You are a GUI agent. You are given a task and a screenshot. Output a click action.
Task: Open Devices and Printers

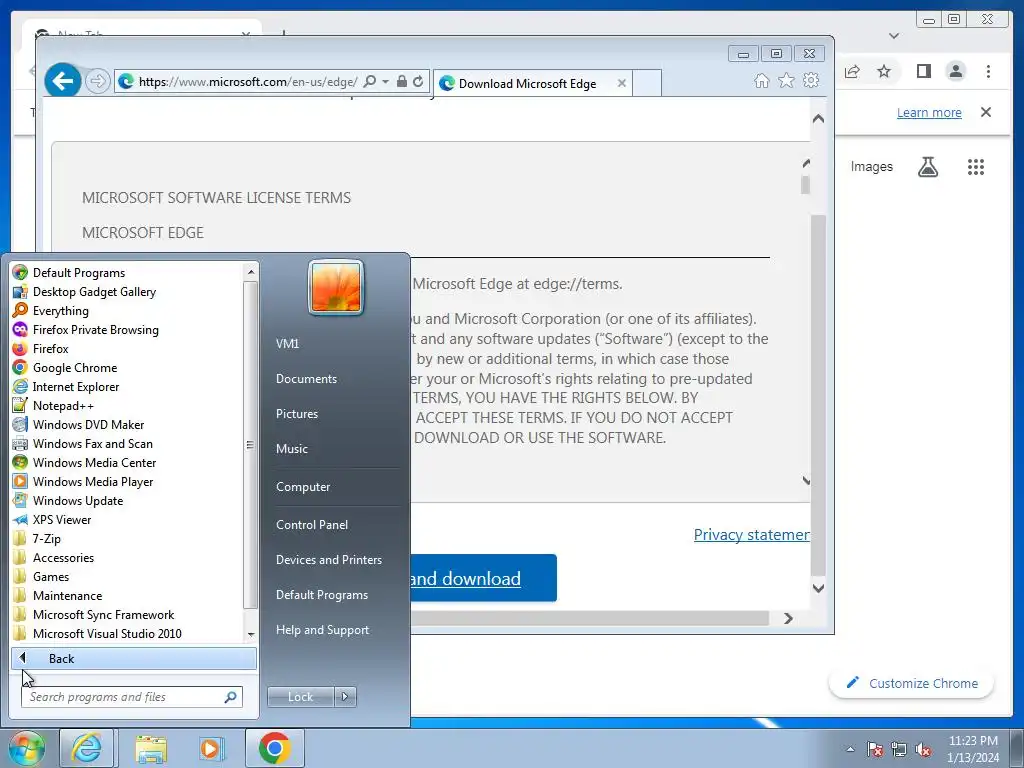coord(328,560)
